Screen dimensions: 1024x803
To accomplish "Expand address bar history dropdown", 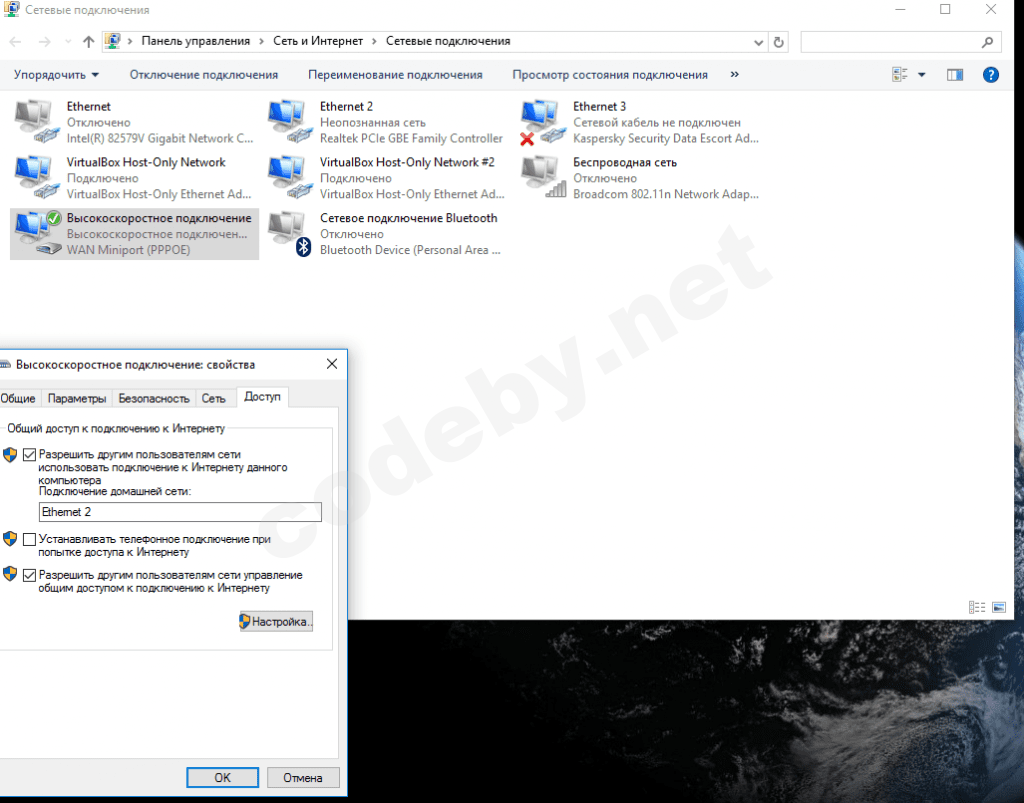I will [758, 42].
